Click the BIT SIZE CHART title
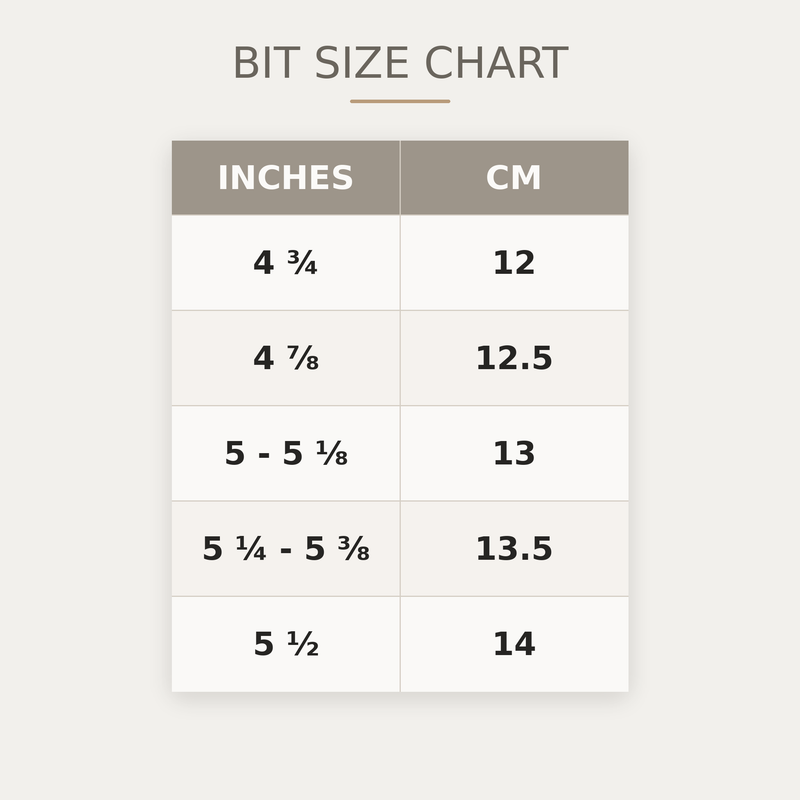The image size is (800, 800). [x=400, y=64]
